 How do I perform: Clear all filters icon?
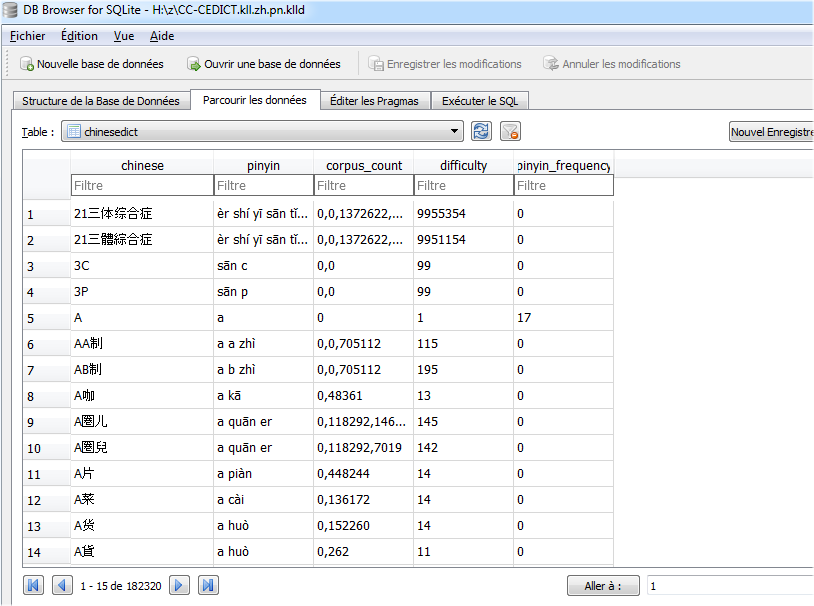(510, 131)
